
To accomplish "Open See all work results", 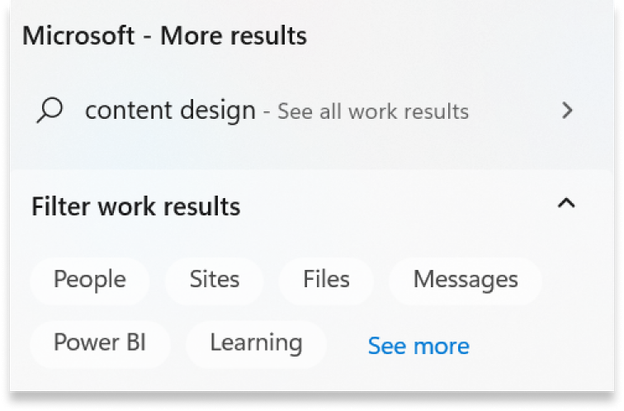I will [372, 111].
